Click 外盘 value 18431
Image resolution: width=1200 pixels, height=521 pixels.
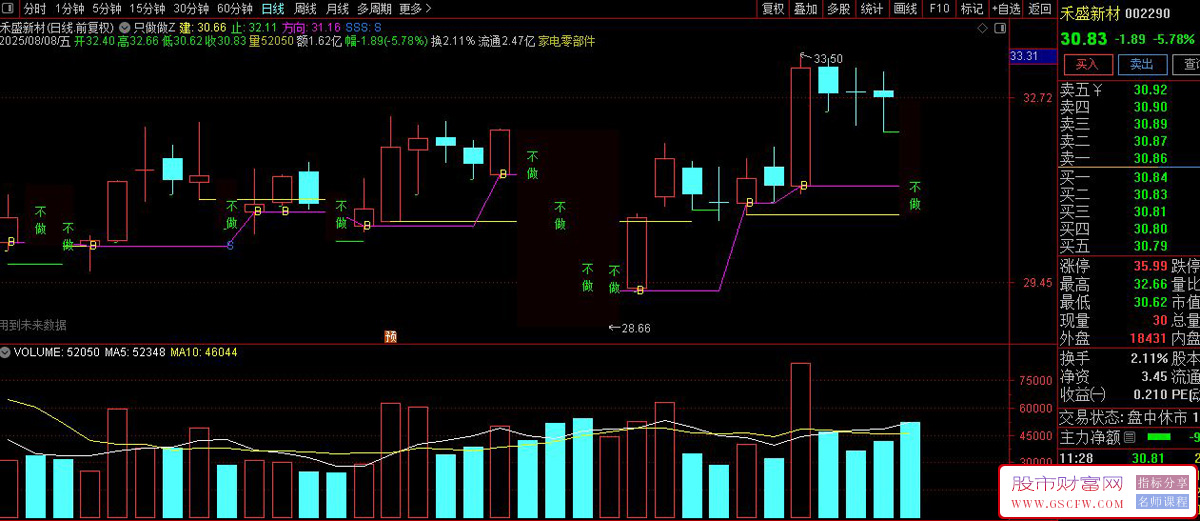pyautogui.click(x=1147, y=338)
